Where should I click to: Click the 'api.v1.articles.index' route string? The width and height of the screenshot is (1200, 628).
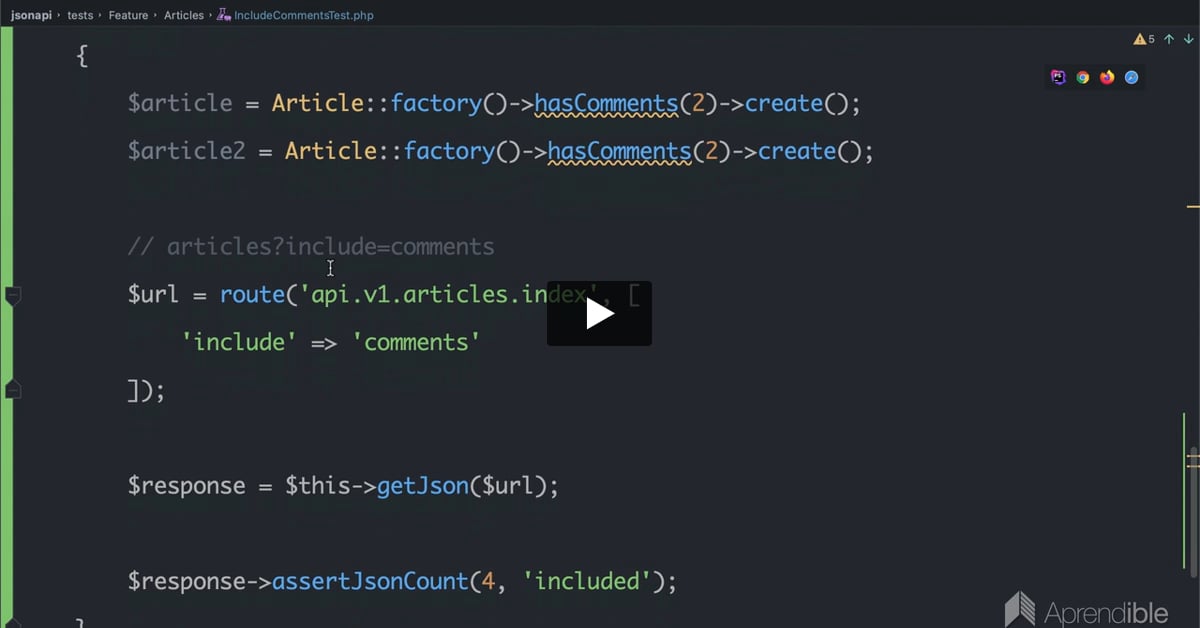(449, 294)
